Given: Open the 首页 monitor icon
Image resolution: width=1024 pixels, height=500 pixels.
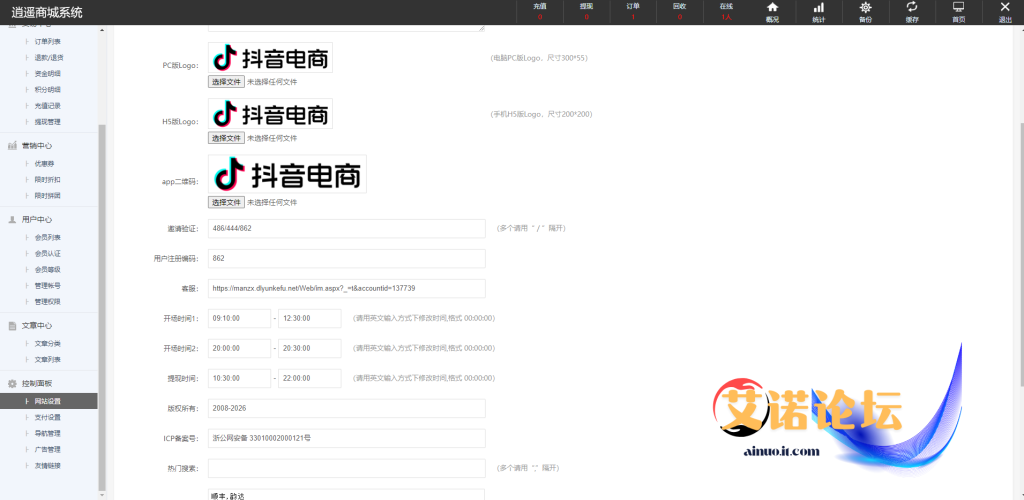Looking at the screenshot, I should tap(959, 7).
